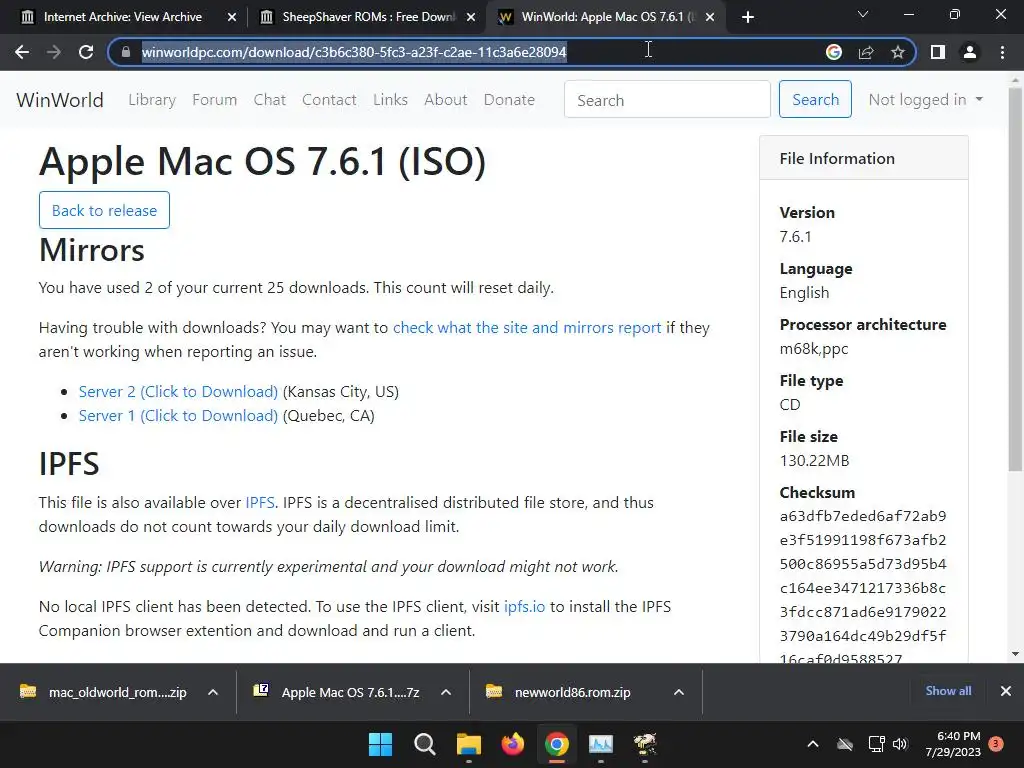Open the Google icon in address bar
This screenshot has height=768, width=1024.
point(833,52)
